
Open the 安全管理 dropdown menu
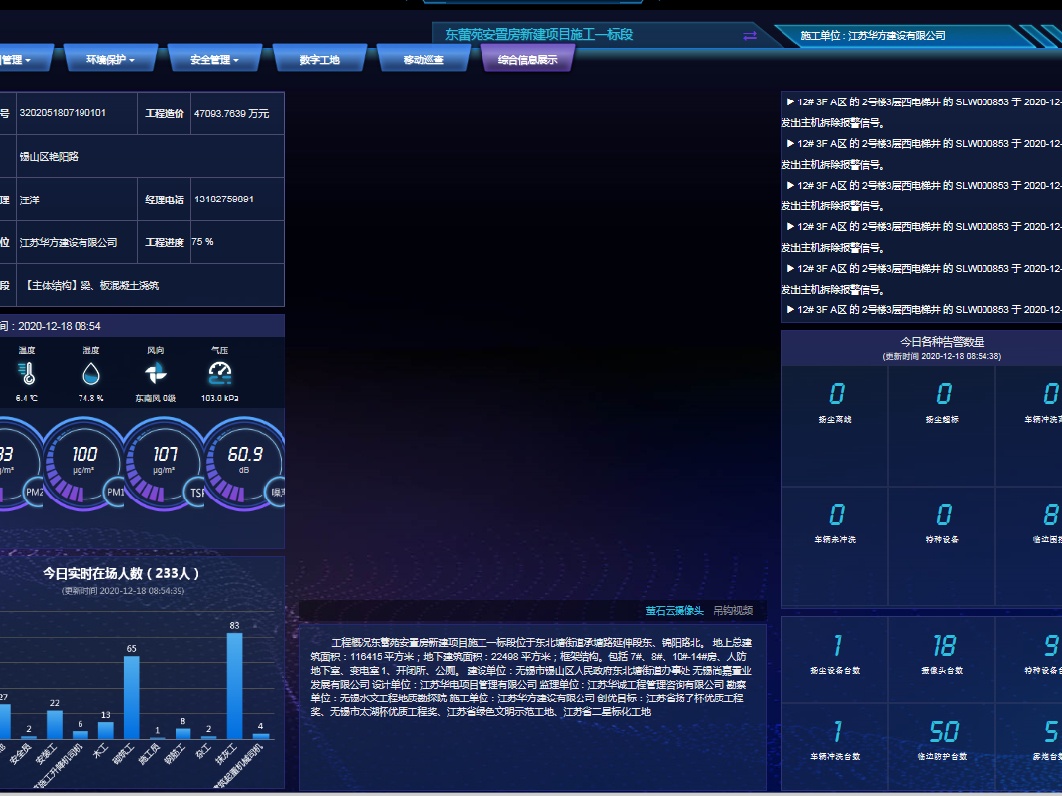tap(215, 60)
